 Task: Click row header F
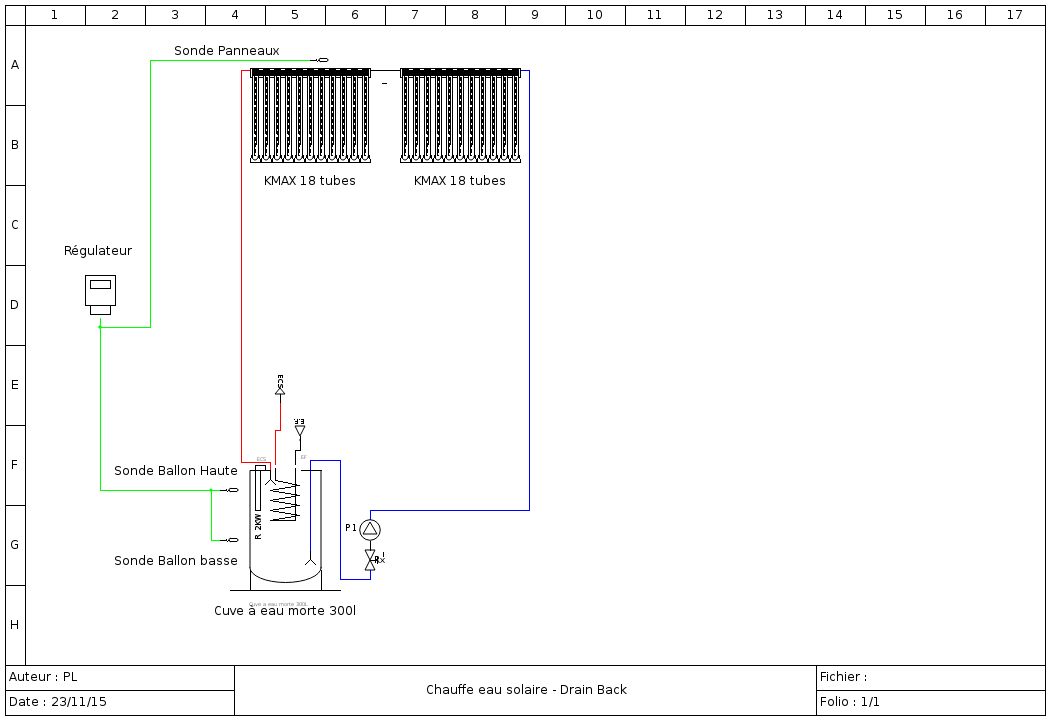[x=15, y=465]
